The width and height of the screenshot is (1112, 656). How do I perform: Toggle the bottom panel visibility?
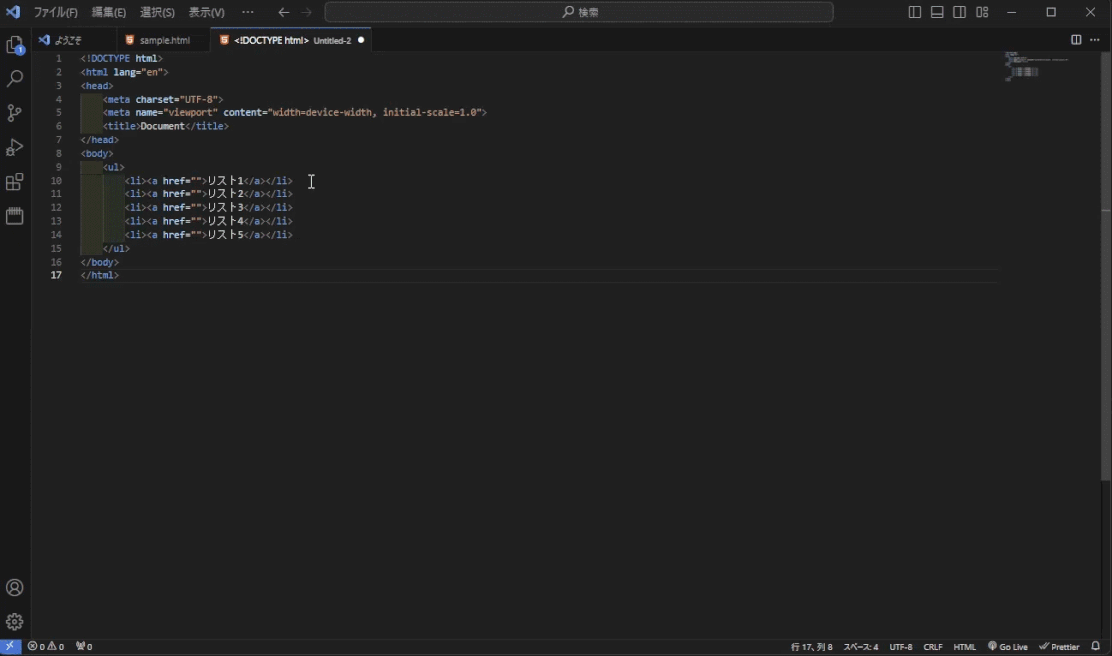937,12
